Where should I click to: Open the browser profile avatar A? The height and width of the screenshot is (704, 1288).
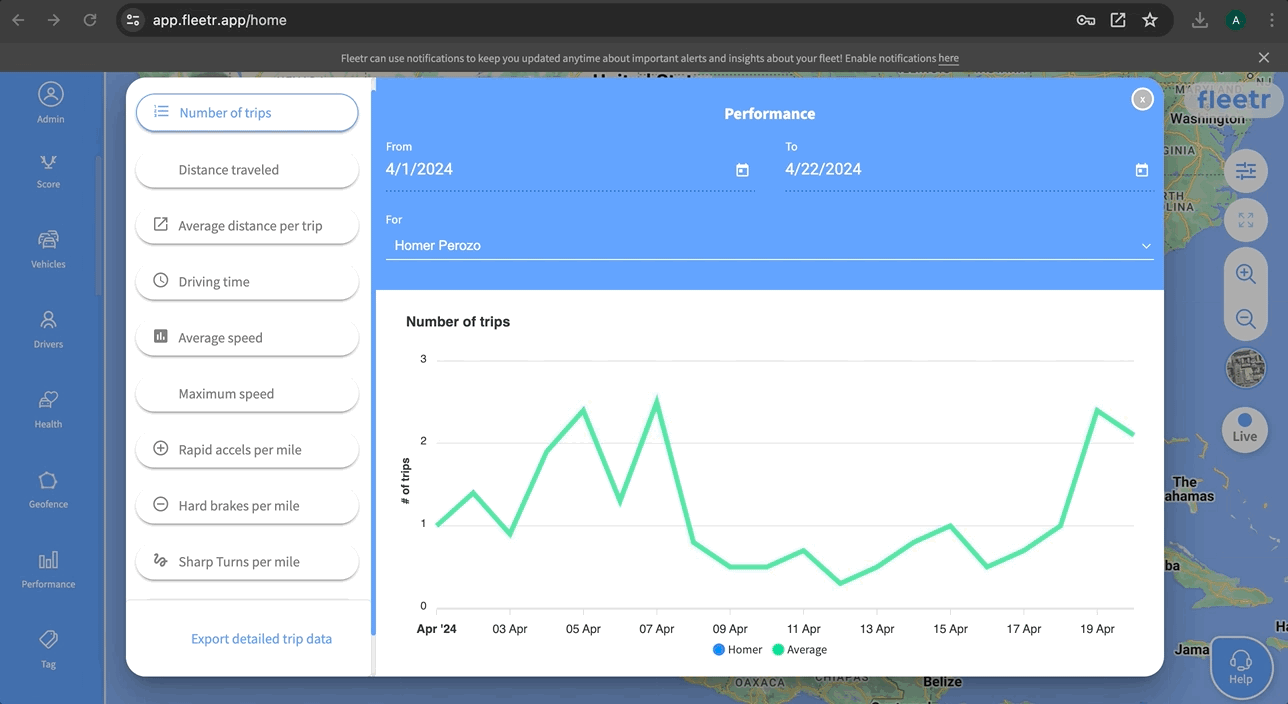click(1236, 20)
